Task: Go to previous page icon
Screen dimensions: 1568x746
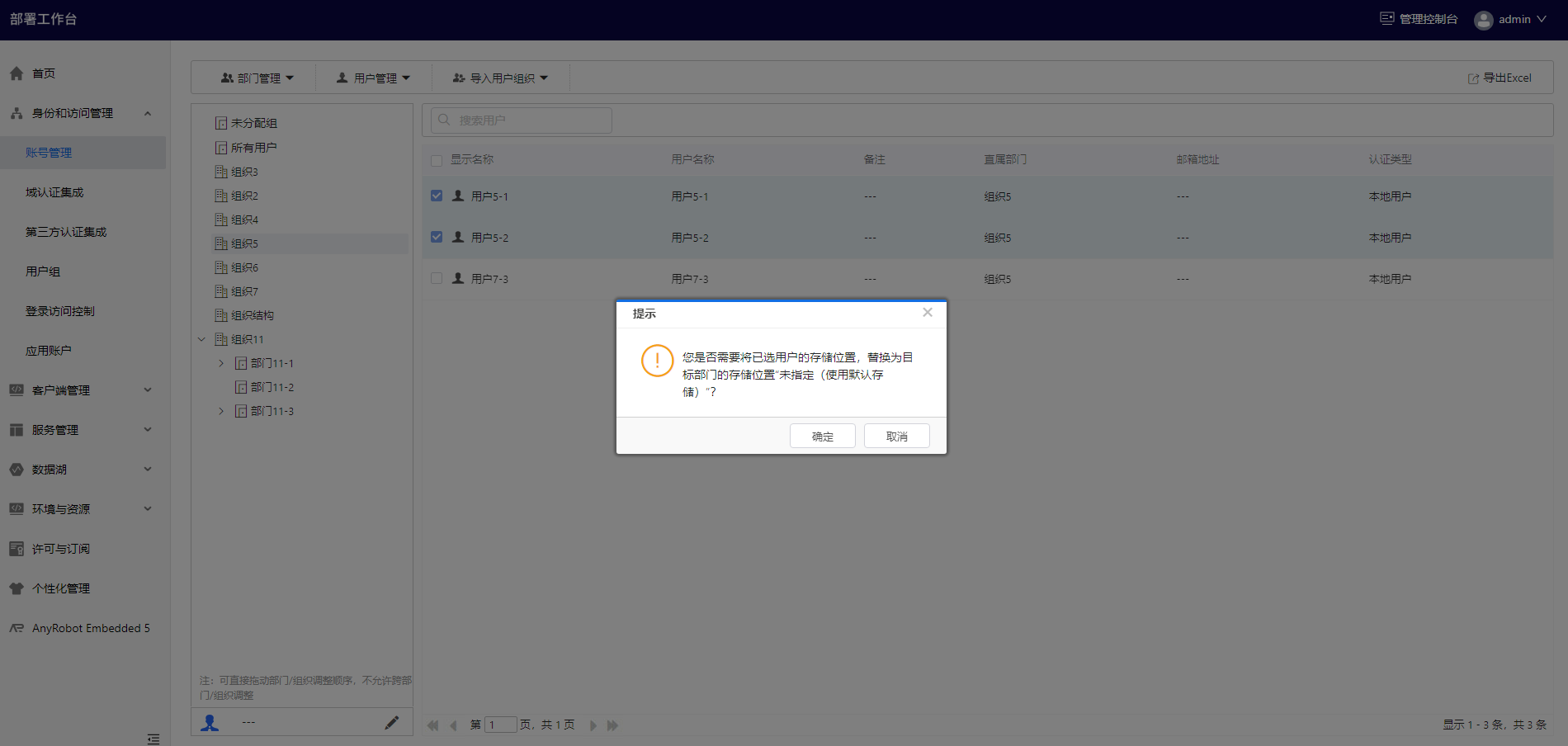Action: coord(453,725)
